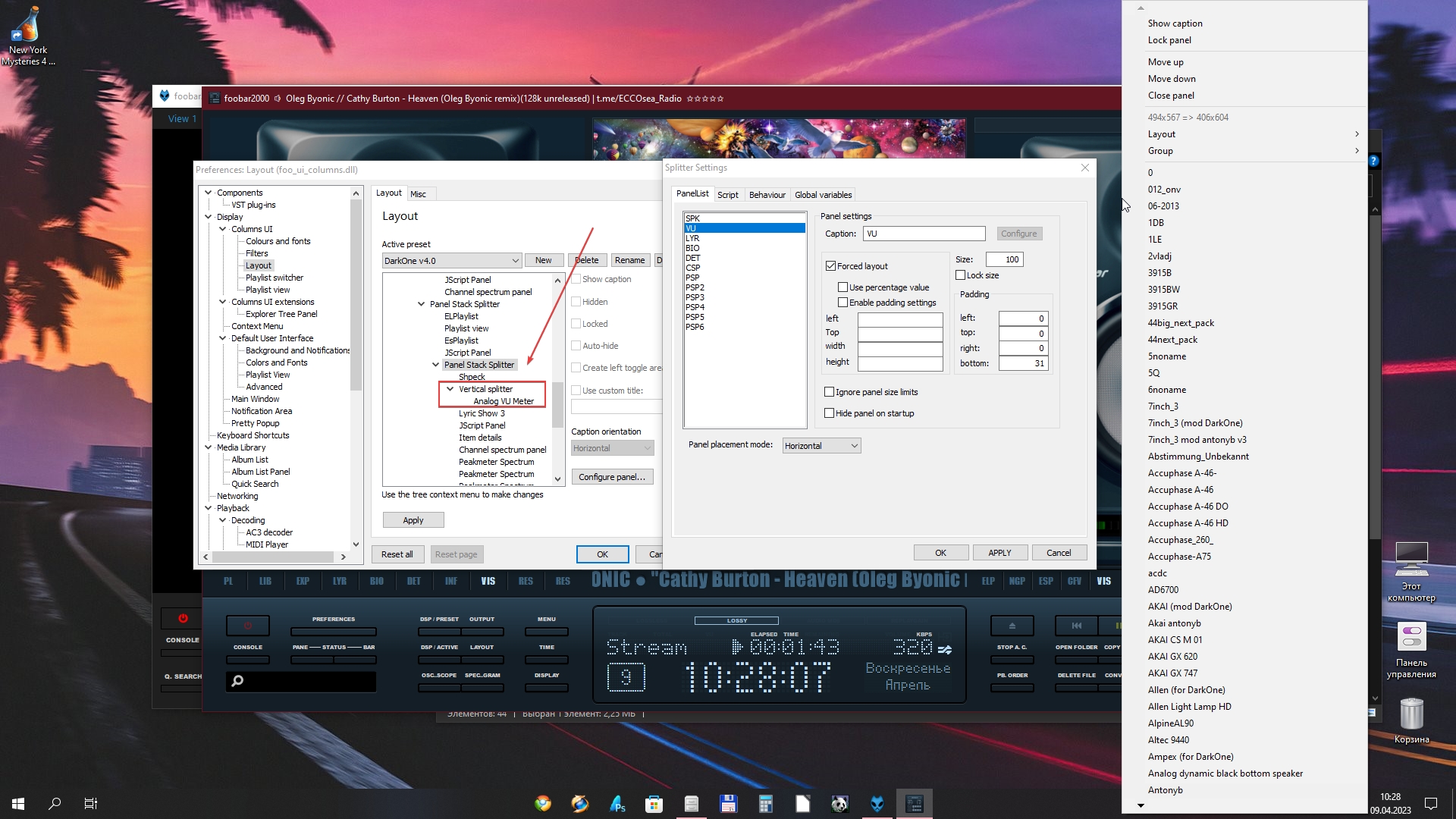
Task: Click the Configure panel... button
Action: 612,477
